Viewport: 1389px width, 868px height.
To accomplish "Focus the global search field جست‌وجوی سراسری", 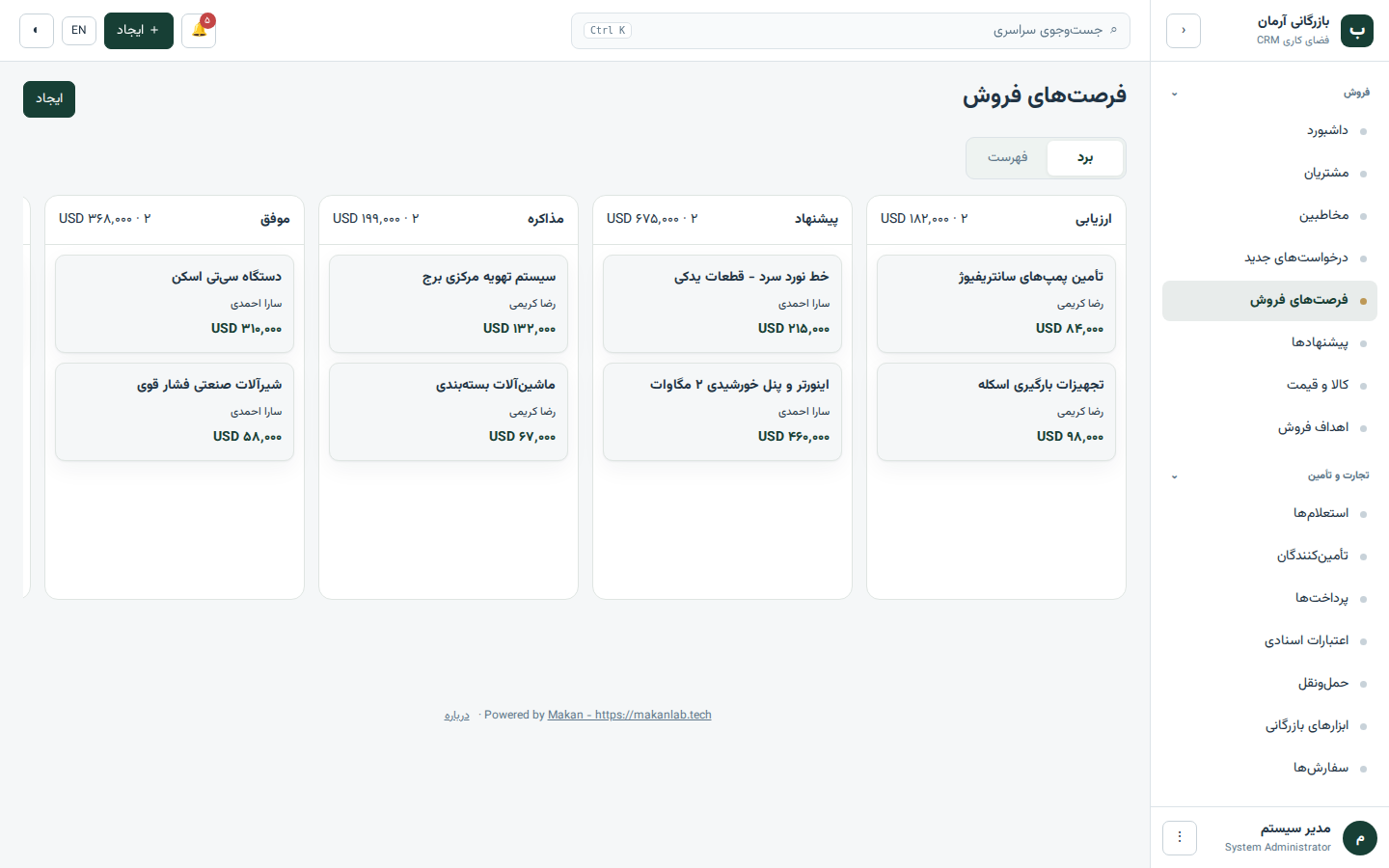I will click(850, 30).
